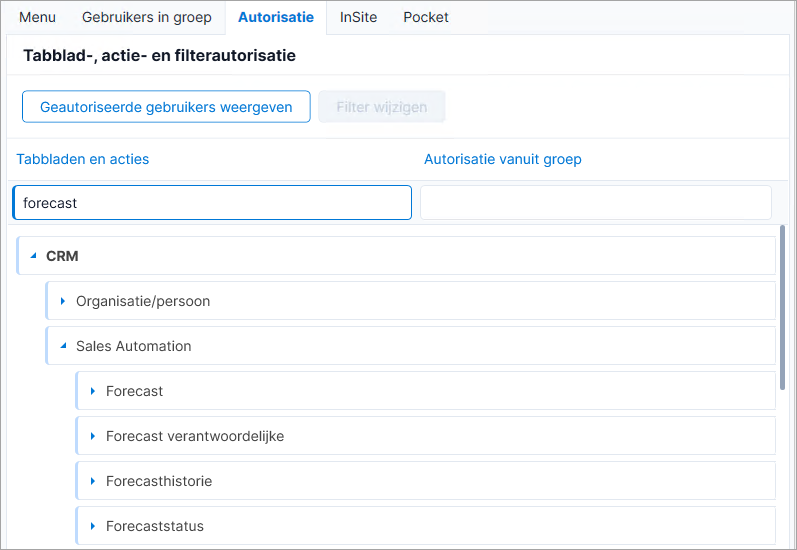This screenshot has height=550, width=797.
Task: Sort by Tabbladen en acties column header
Action: click(x=83, y=159)
